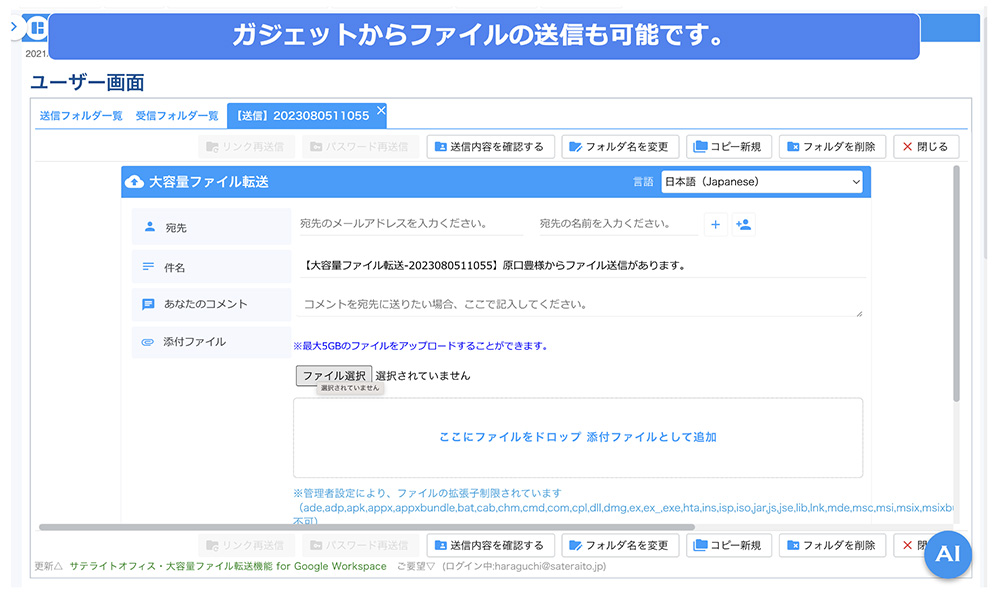This screenshot has height=602, width=1000.
Task: Click the 更新△ link
Action: [48, 566]
